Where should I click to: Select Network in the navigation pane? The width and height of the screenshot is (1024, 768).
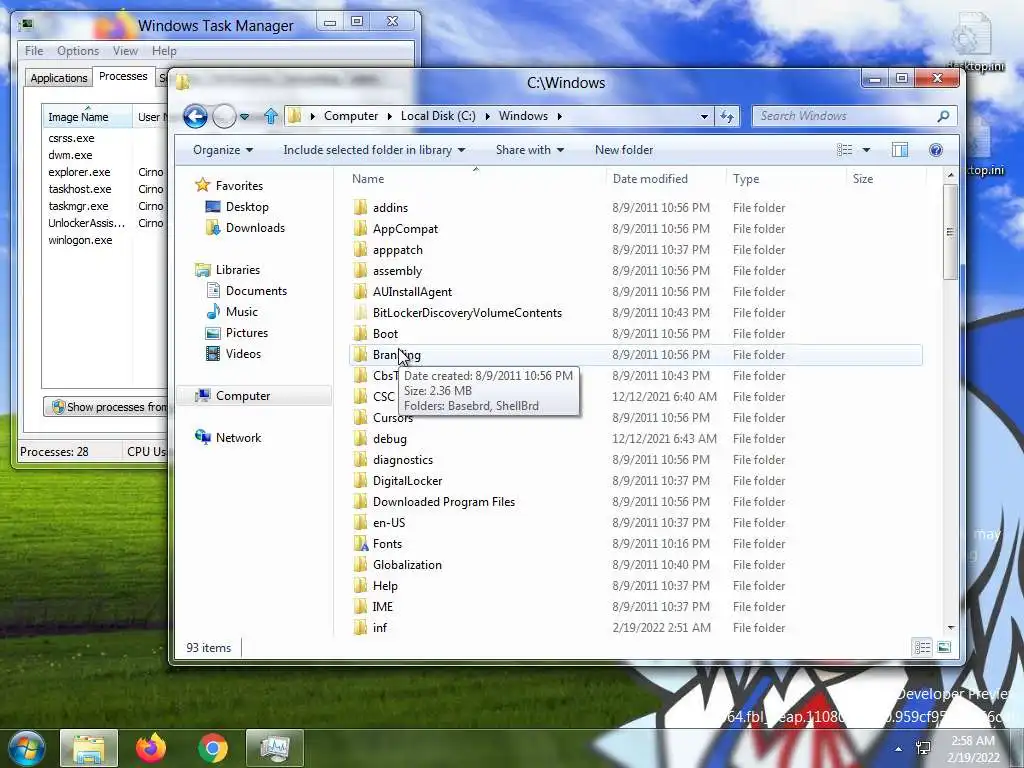[238, 438]
